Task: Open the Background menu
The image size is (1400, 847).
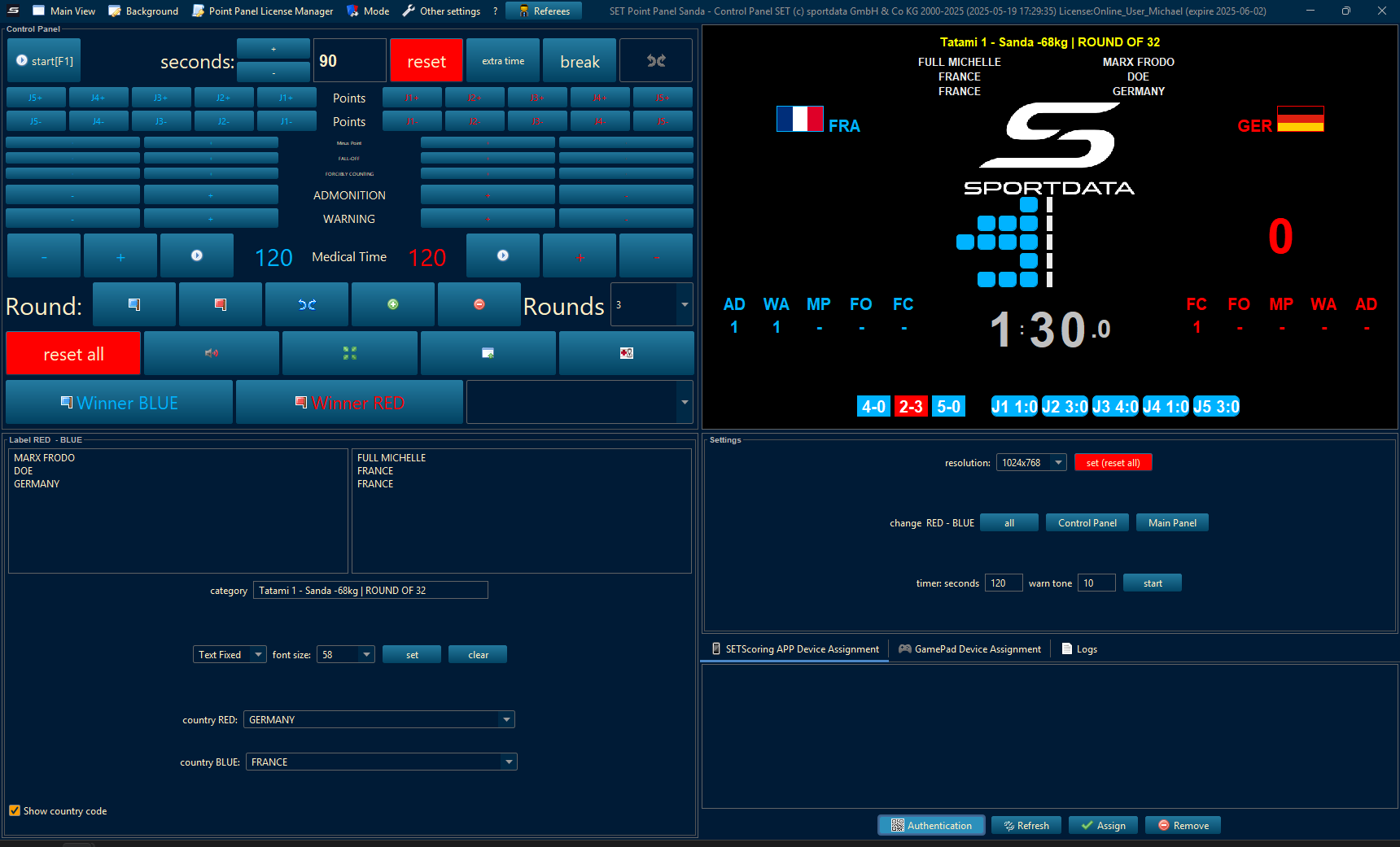Action: pos(143,11)
